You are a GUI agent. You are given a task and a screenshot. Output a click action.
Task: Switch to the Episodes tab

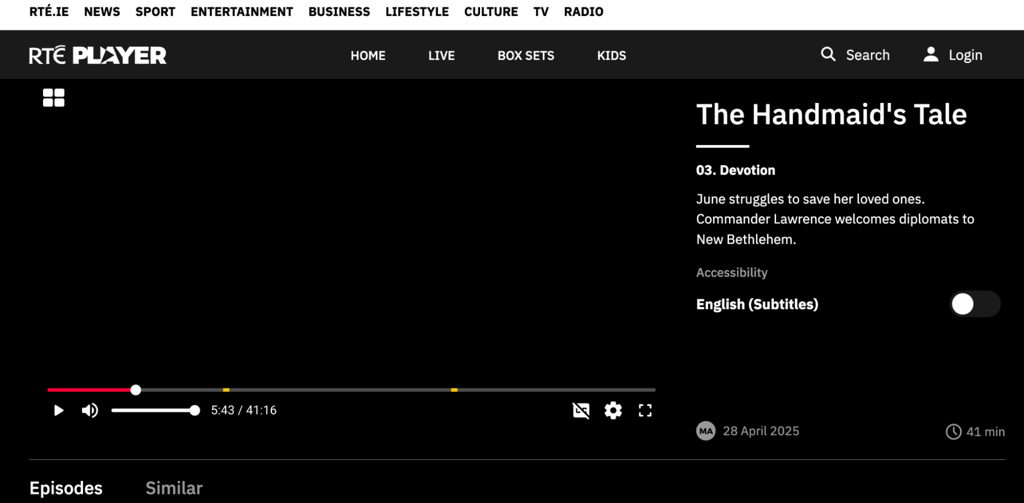point(66,489)
